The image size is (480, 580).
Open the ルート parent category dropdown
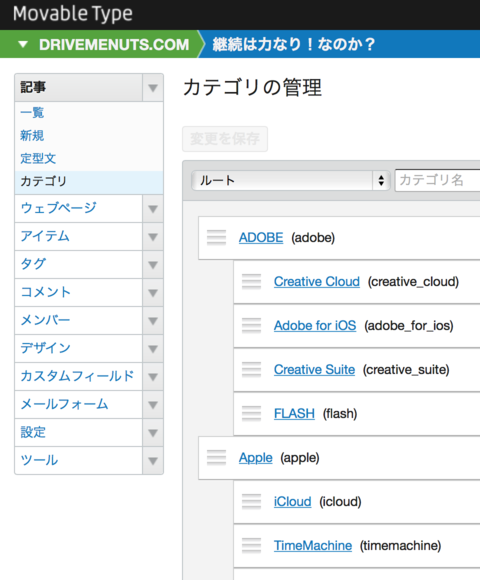pyautogui.click(x=291, y=181)
